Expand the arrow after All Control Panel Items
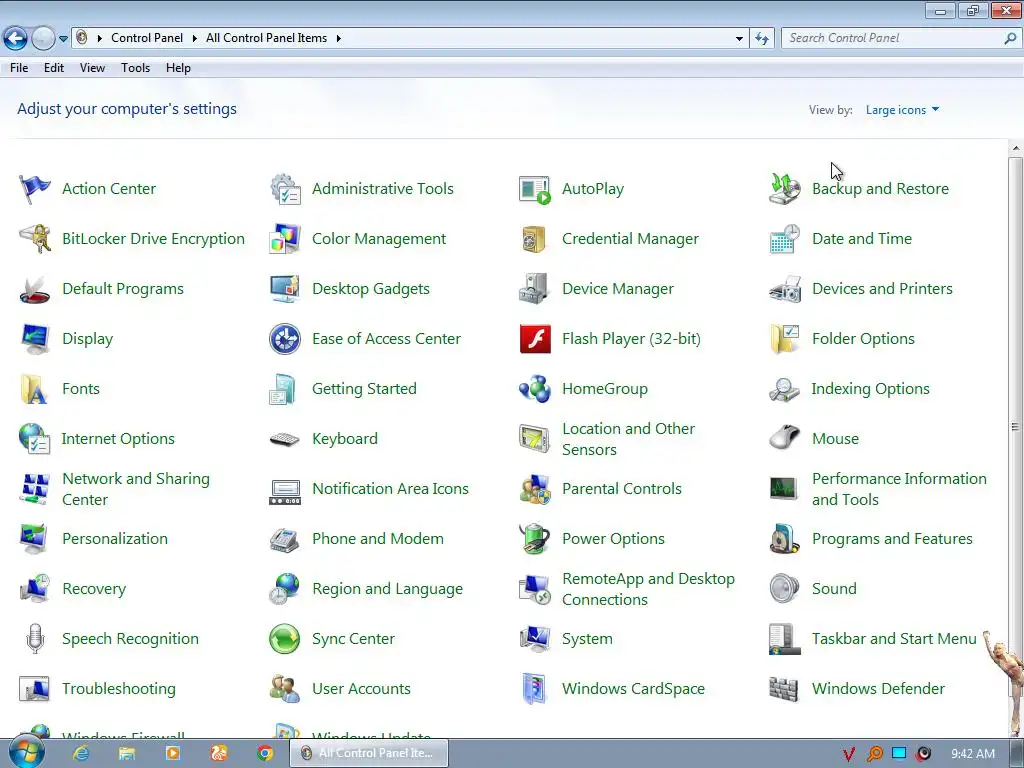 coord(338,39)
